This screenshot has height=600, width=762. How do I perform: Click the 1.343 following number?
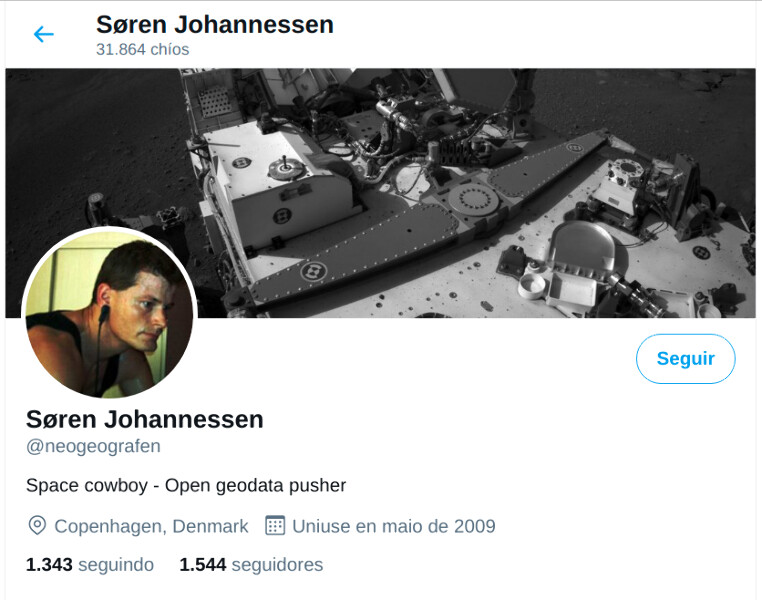pos(49,565)
